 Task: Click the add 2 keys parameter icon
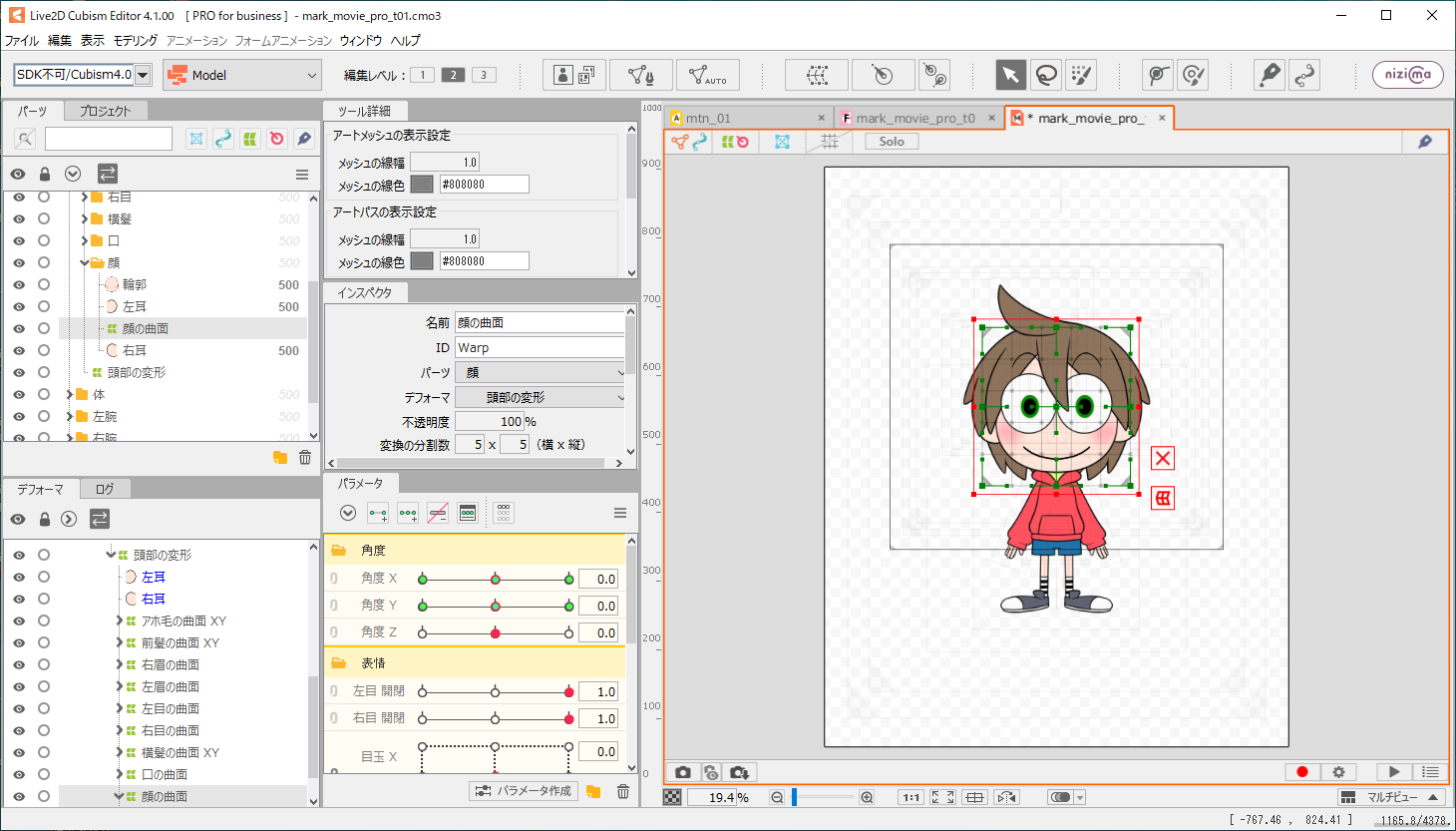[x=378, y=513]
